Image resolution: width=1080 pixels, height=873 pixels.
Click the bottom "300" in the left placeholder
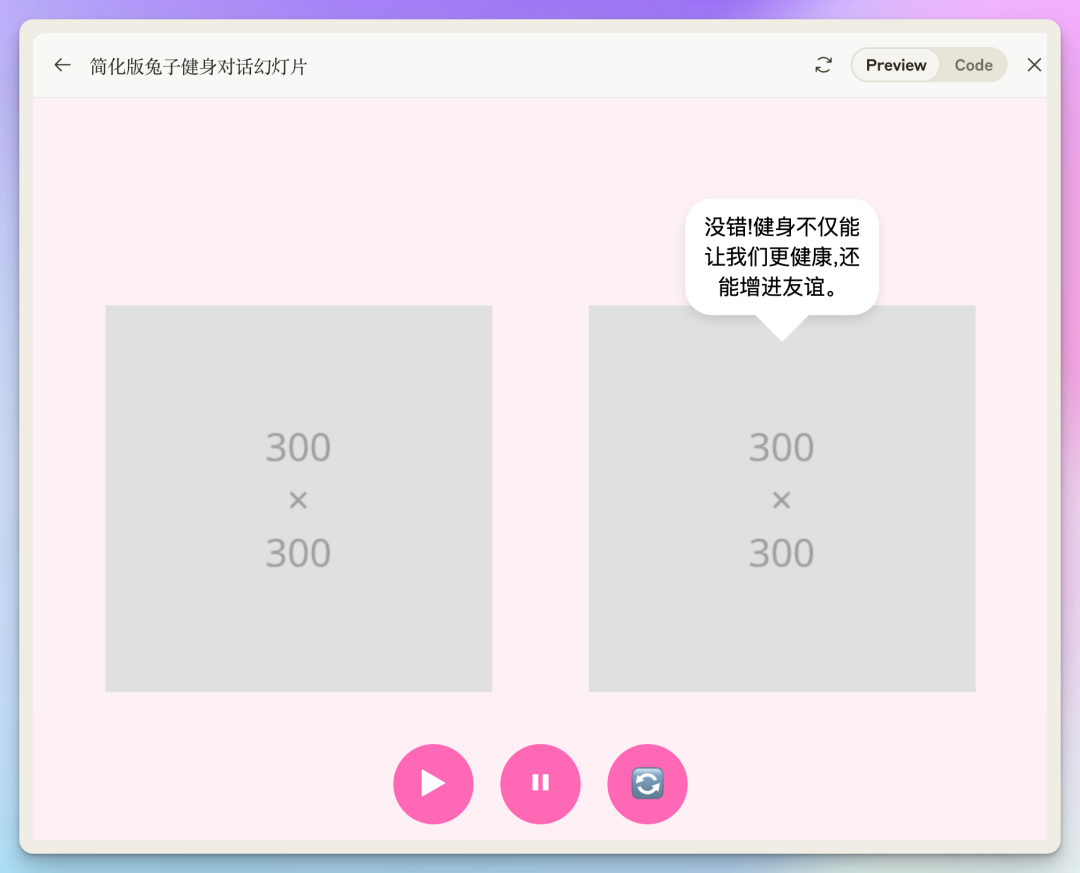[298, 553]
